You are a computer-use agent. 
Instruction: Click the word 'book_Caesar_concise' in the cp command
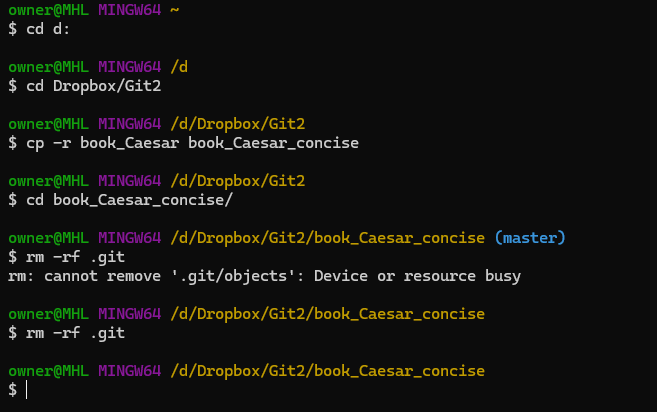(x=273, y=143)
